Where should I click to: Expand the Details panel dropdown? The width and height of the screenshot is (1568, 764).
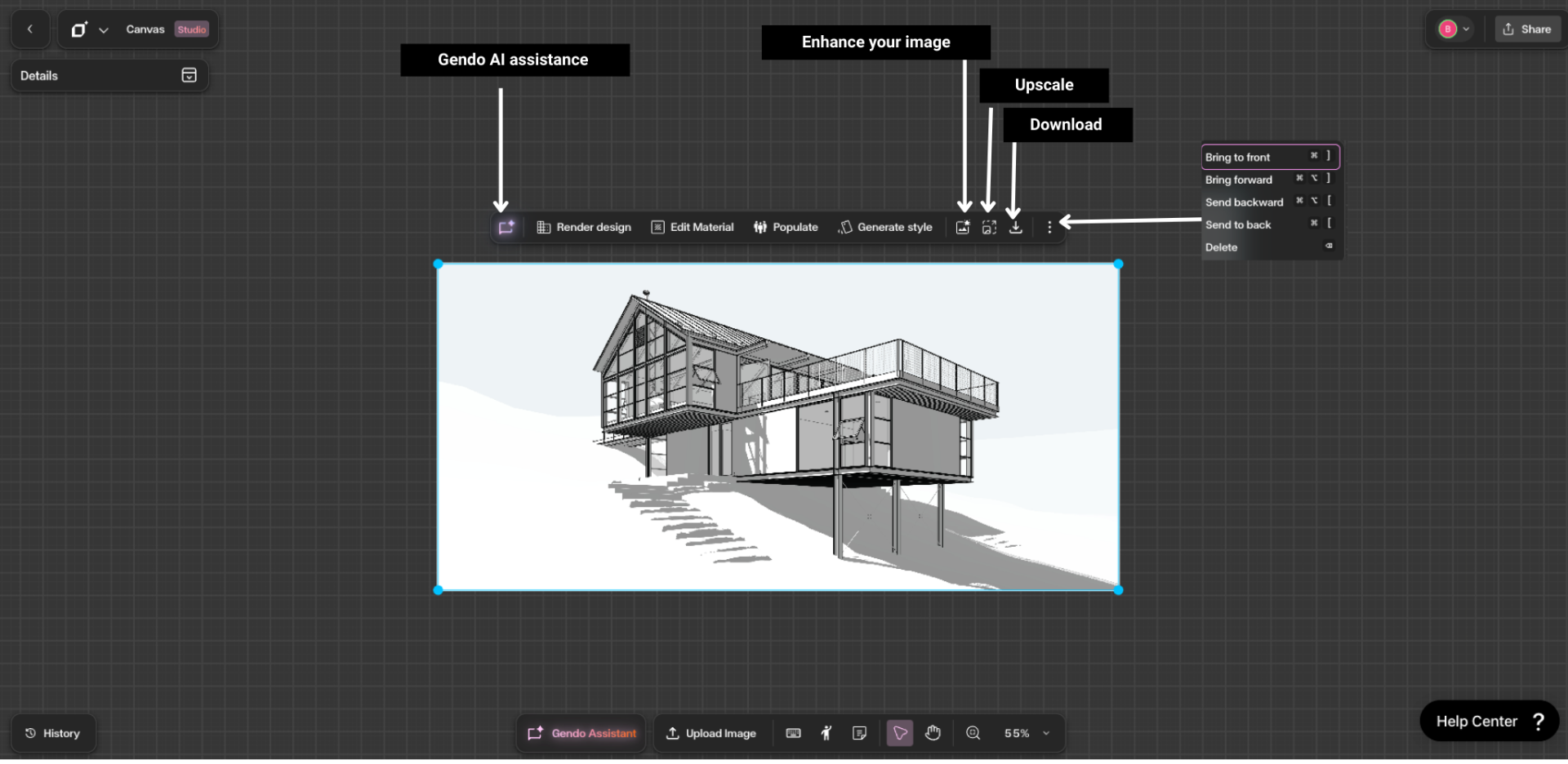(189, 75)
